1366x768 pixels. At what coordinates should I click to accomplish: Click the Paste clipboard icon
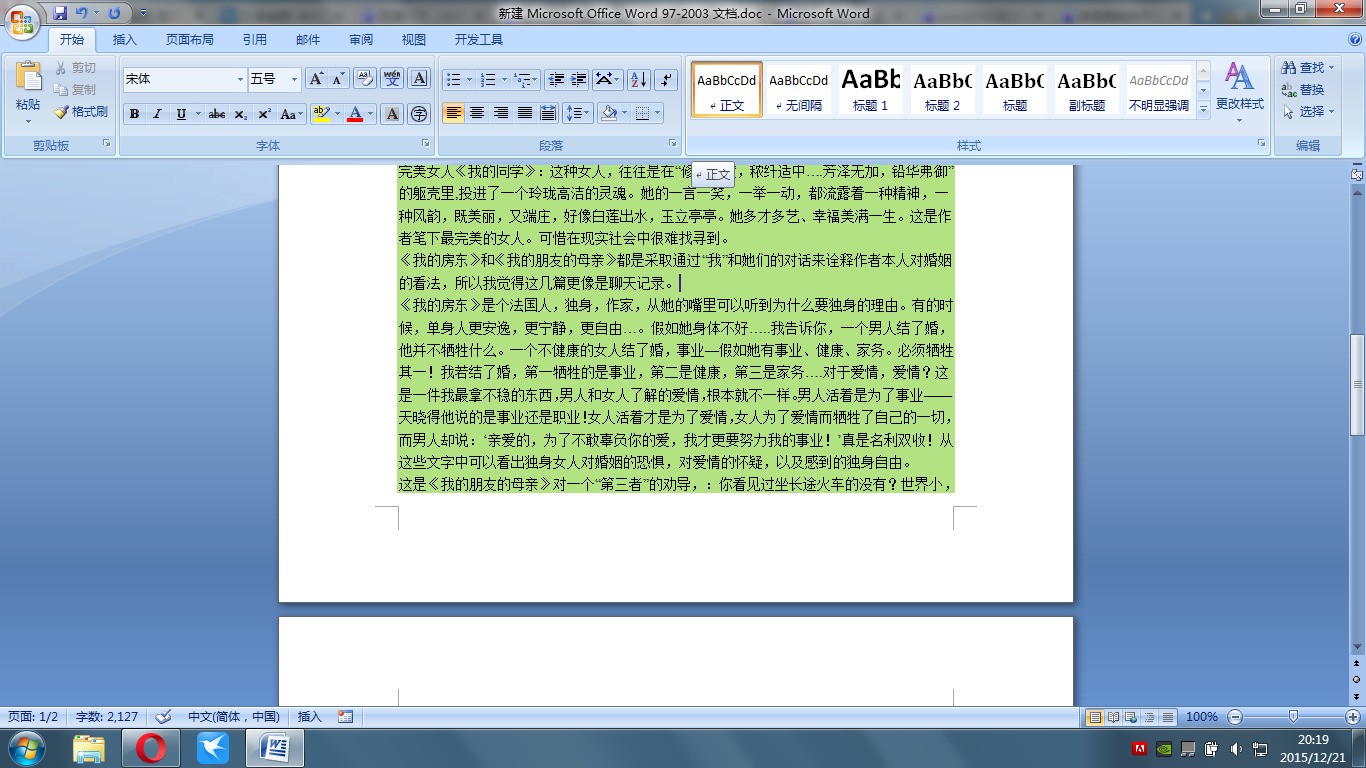[28, 78]
